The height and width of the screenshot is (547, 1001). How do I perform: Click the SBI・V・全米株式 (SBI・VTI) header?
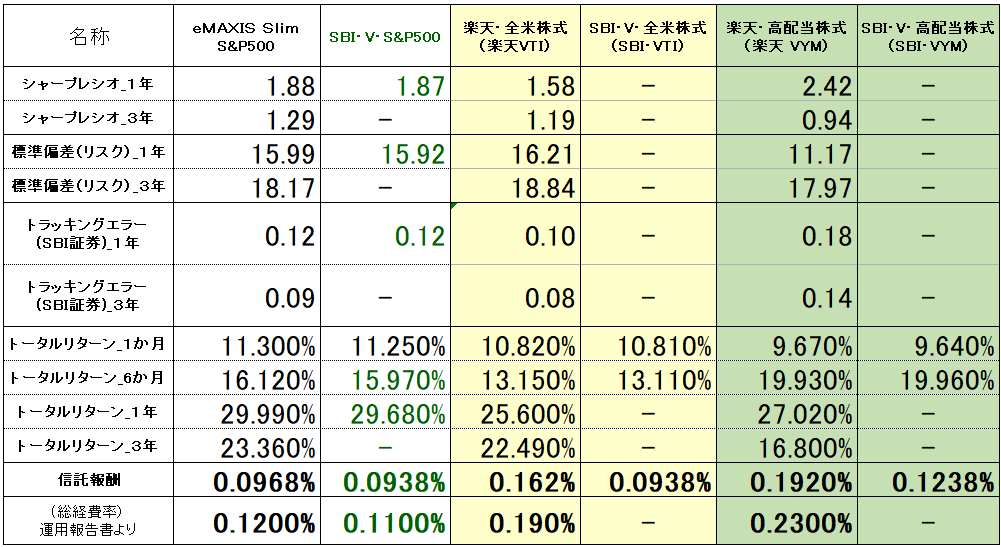(648, 36)
